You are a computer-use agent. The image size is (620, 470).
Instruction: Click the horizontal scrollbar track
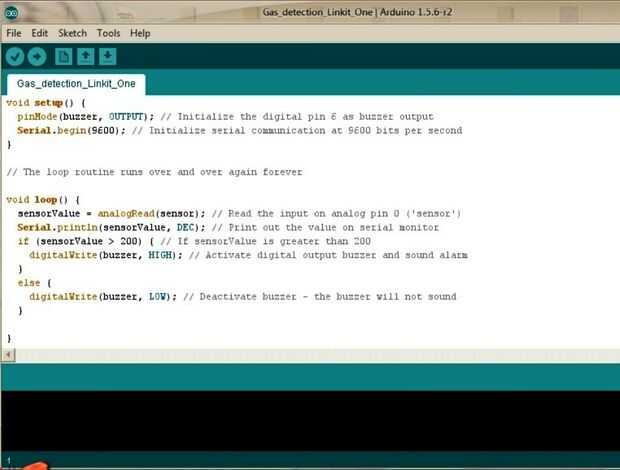[318, 355]
